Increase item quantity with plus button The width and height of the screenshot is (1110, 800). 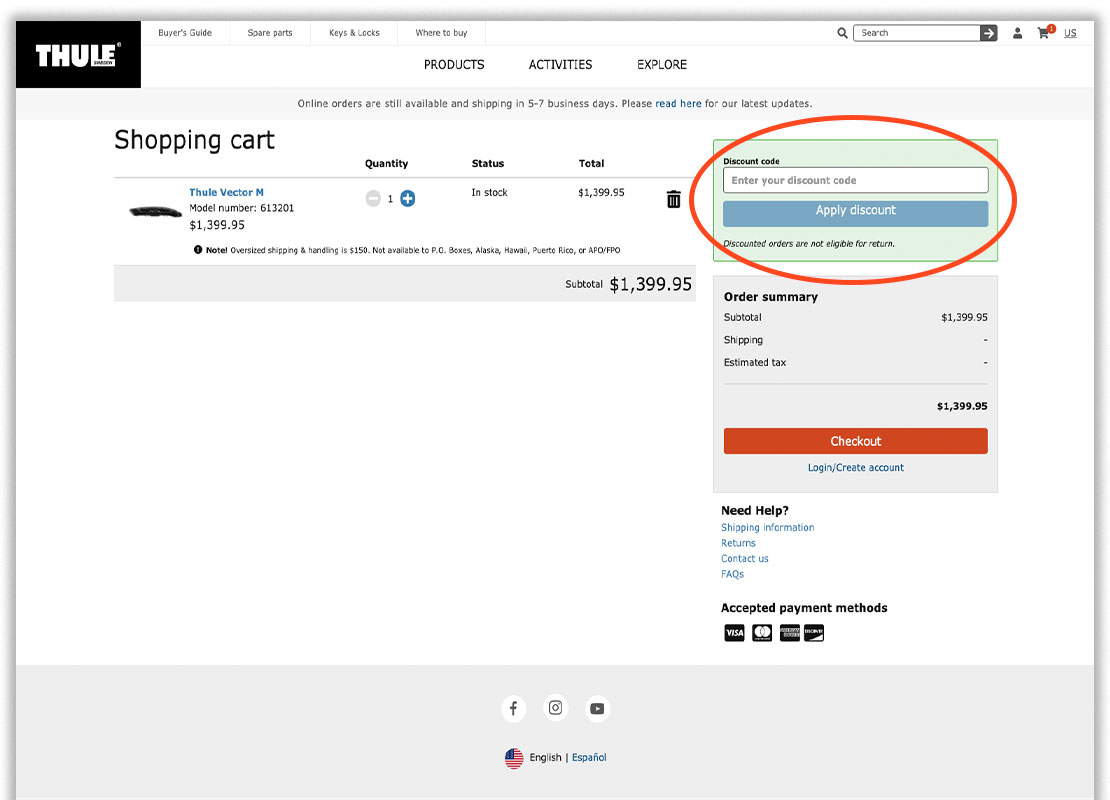(407, 199)
